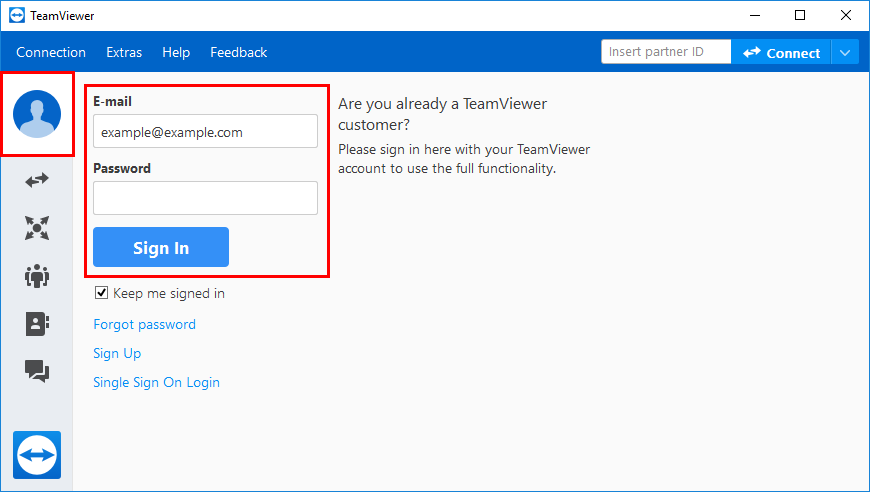Screen dimensions: 870x492
Task: Toggle the Keep me signed in checkbox
Action: tap(101, 292)
